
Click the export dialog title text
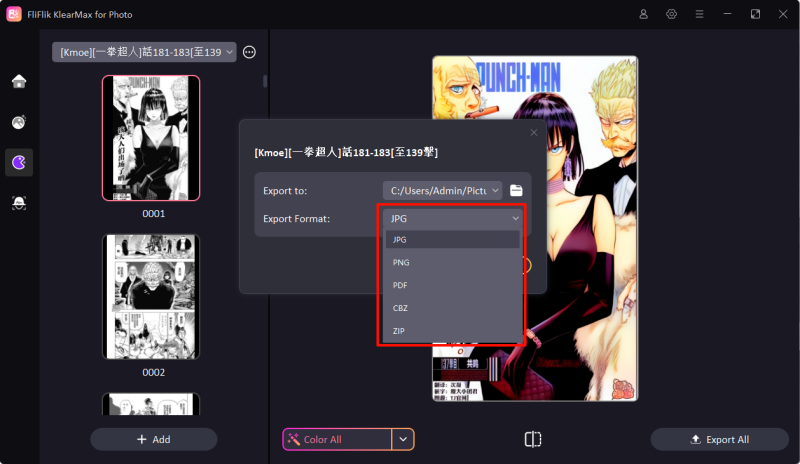click(x=346, y=152)
